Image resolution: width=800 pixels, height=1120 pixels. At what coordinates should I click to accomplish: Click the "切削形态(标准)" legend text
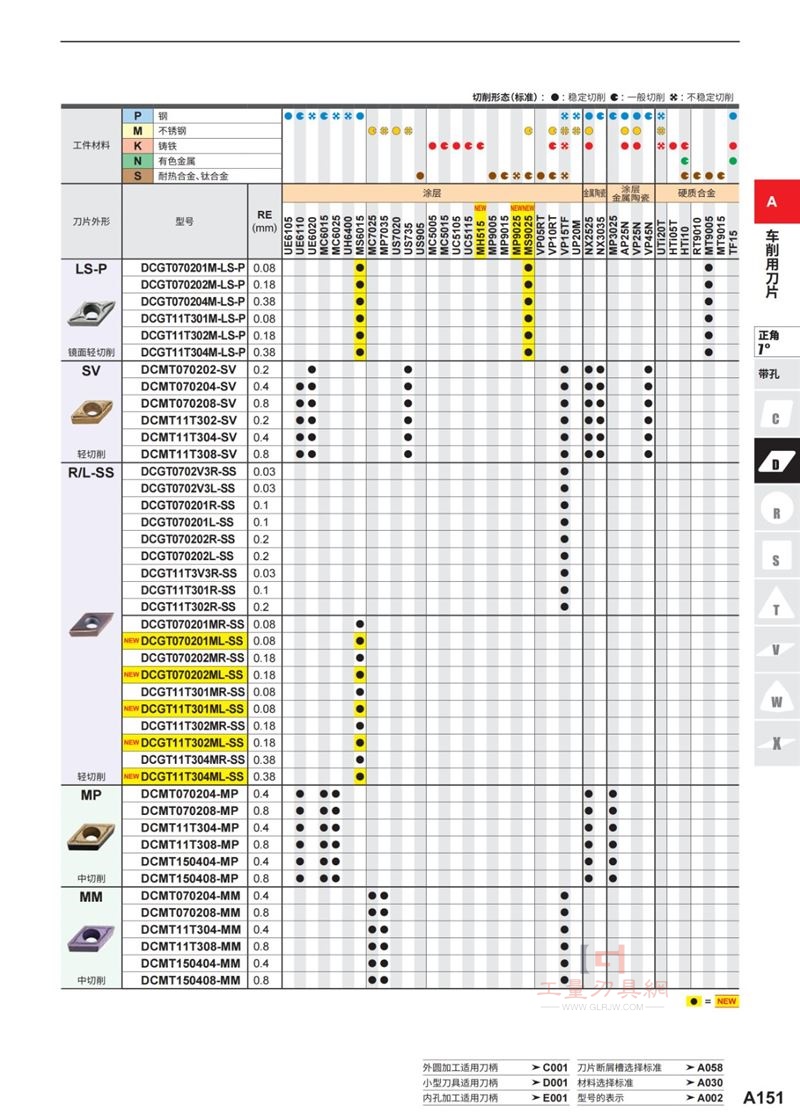pos(506,97)
